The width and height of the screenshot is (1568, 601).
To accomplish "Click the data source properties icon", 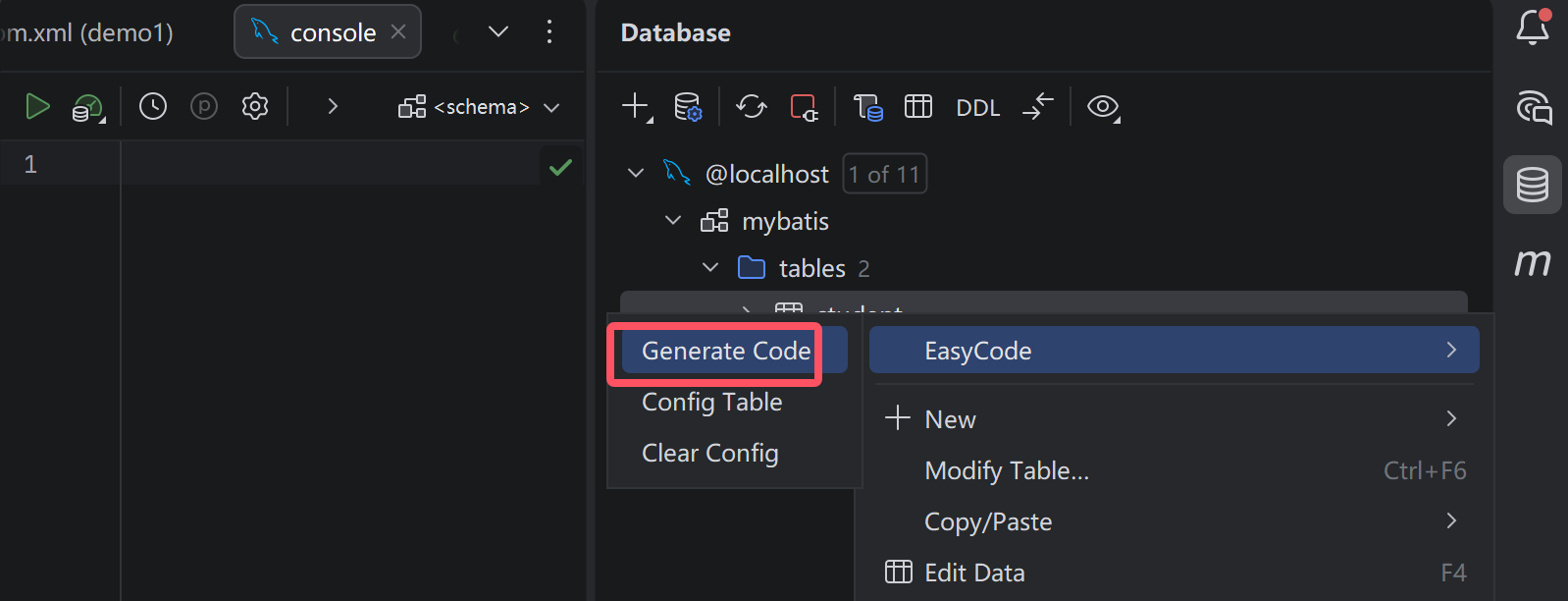I will pyautogui.click(x=688, y=106).
